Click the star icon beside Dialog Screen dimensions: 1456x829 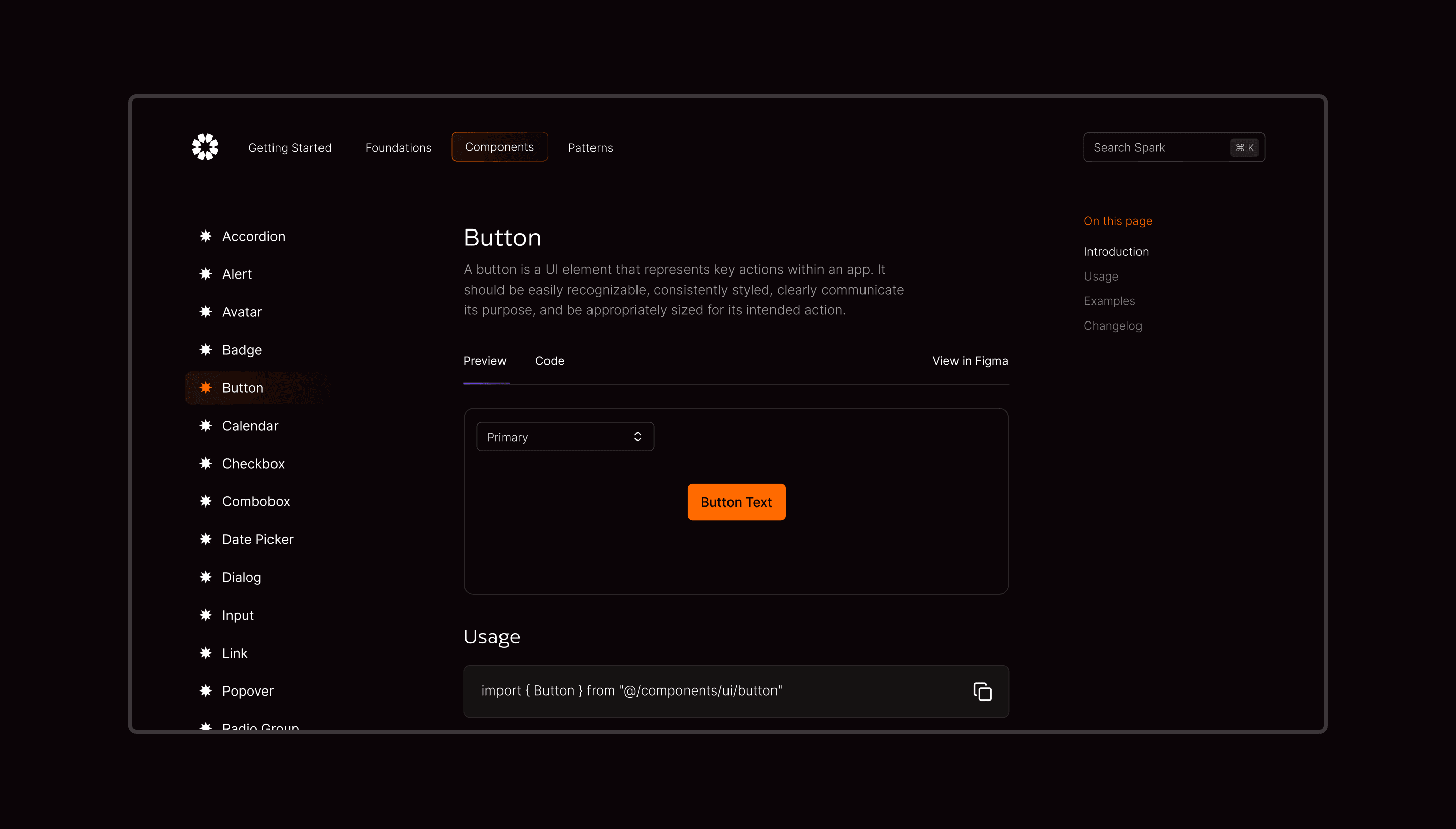(206, 577)
